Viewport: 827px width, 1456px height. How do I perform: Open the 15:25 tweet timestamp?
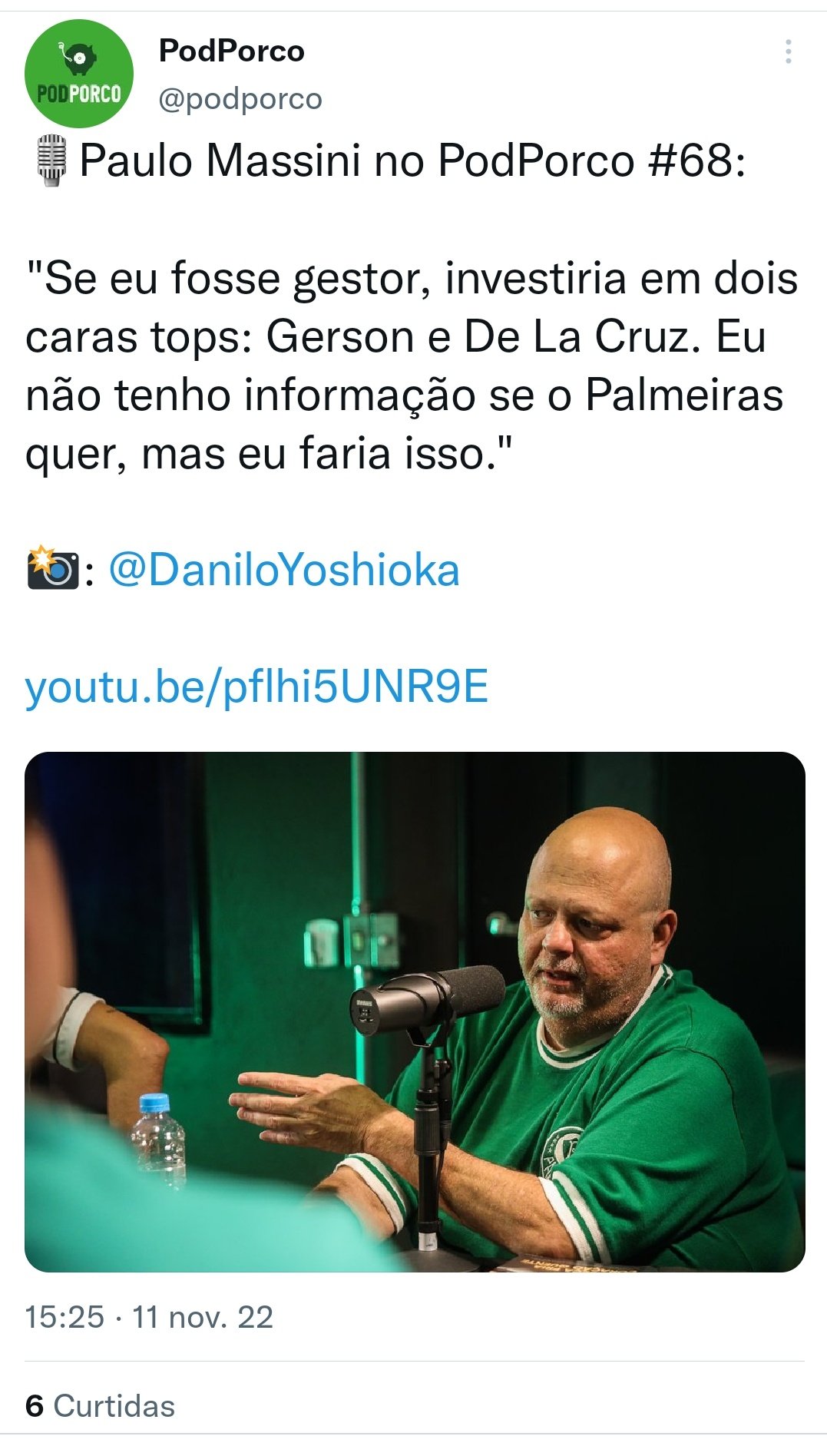click(x=65, y=1317)
